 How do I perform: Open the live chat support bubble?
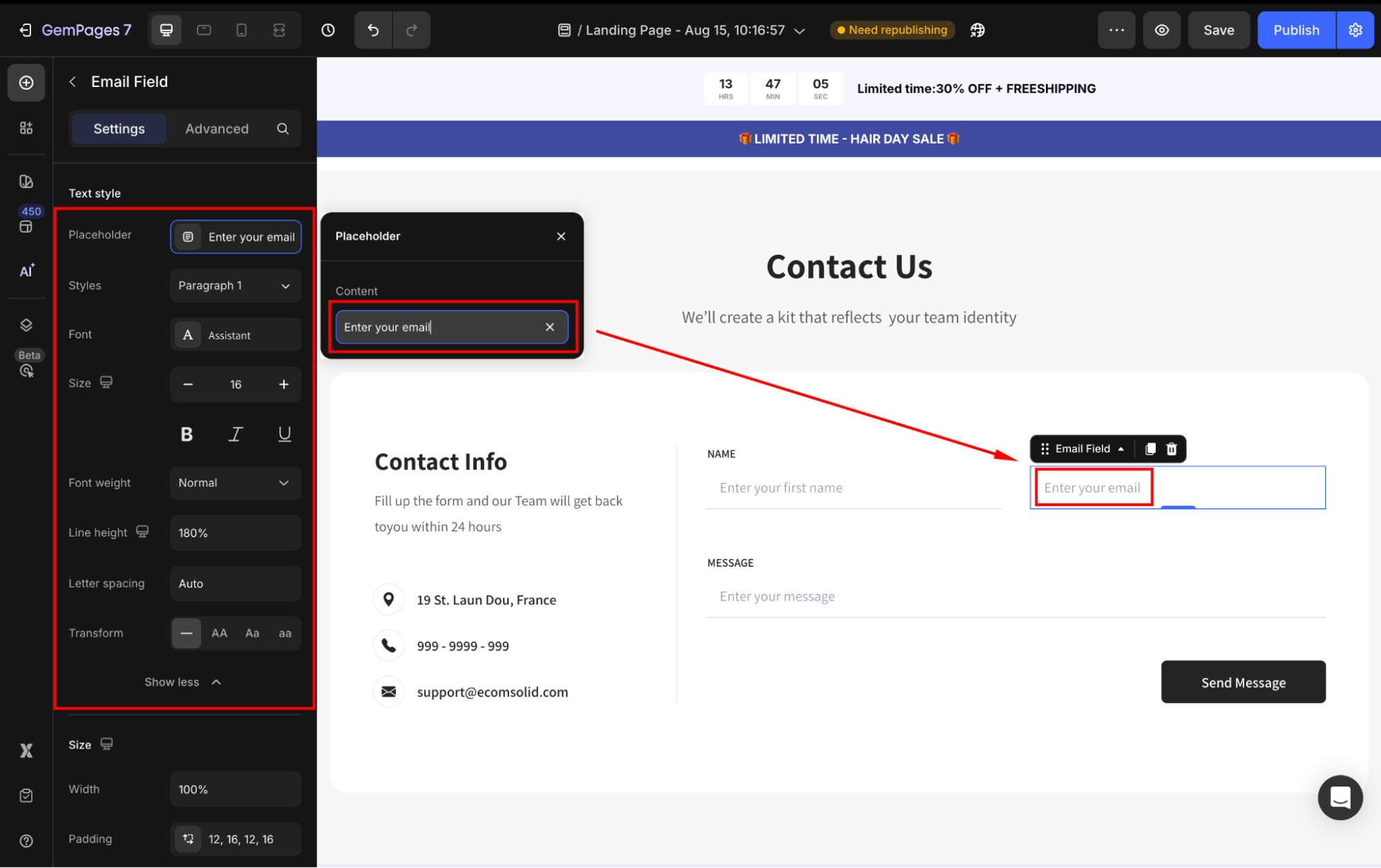(1340, 798)
